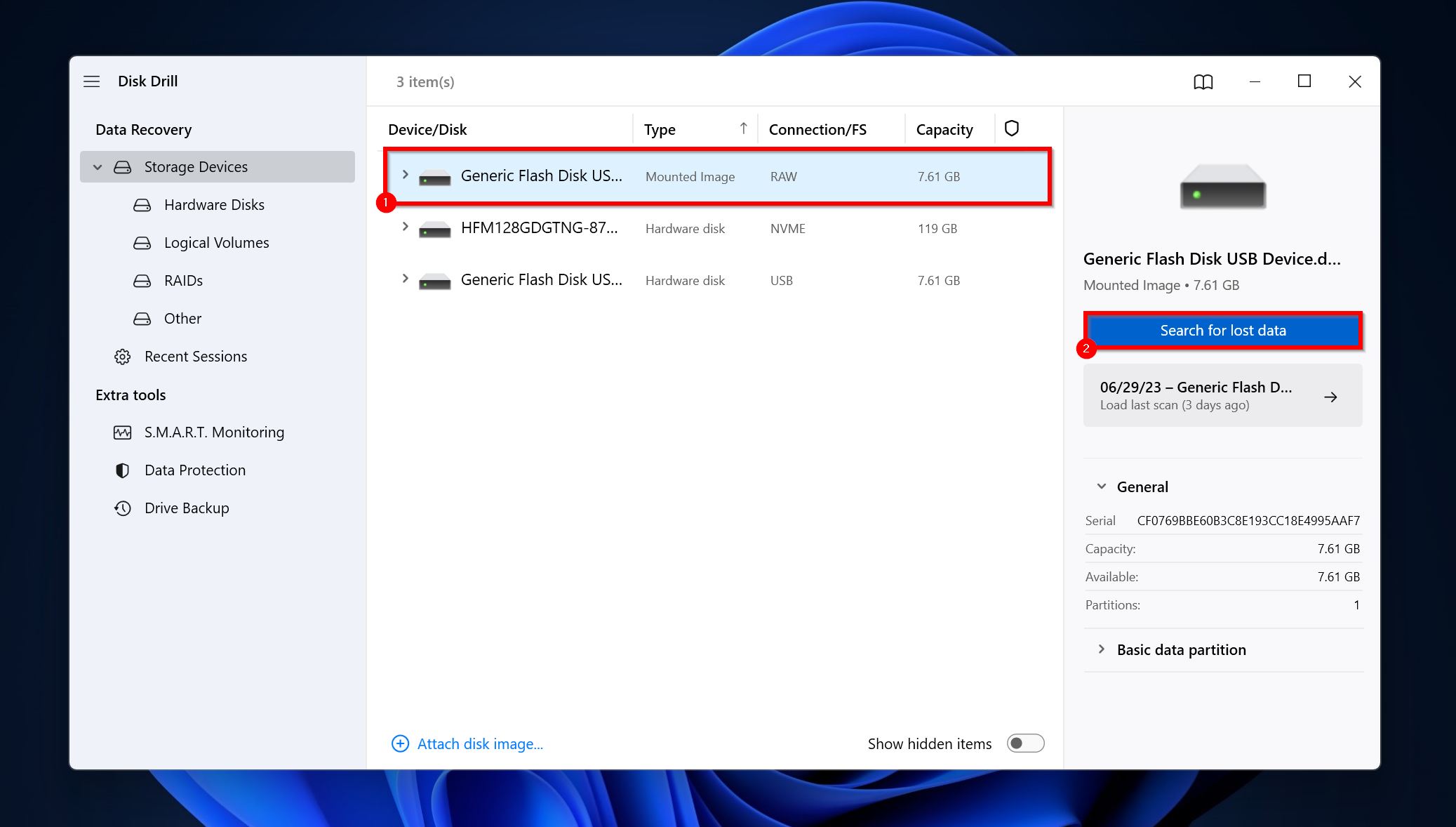Screen dimensions: 1456x827
Task: Expand the Generic Flash Disk US... row
Action: tap(405, 176)
